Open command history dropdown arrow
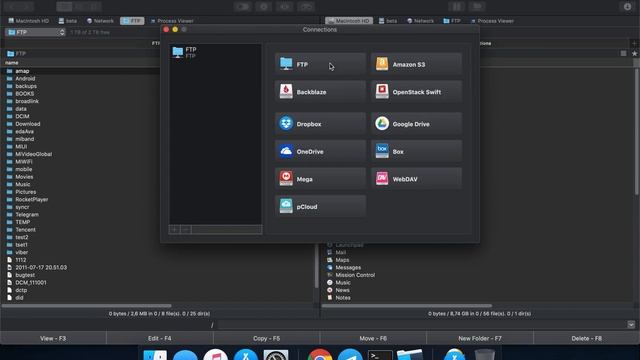This screenshot has width=640, height=360. click(631, 325)
